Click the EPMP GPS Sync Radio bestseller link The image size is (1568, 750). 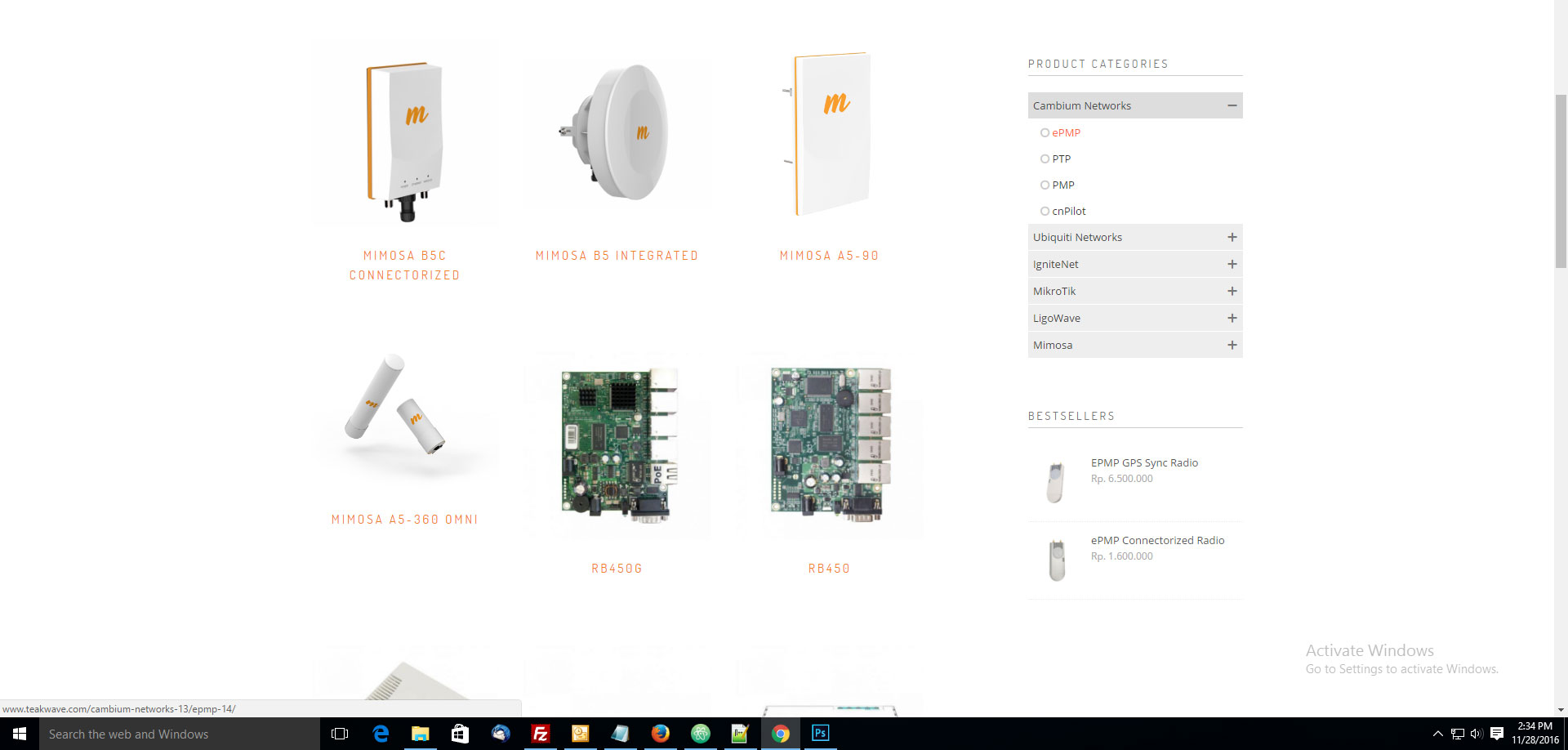(x=1144, y=462)
